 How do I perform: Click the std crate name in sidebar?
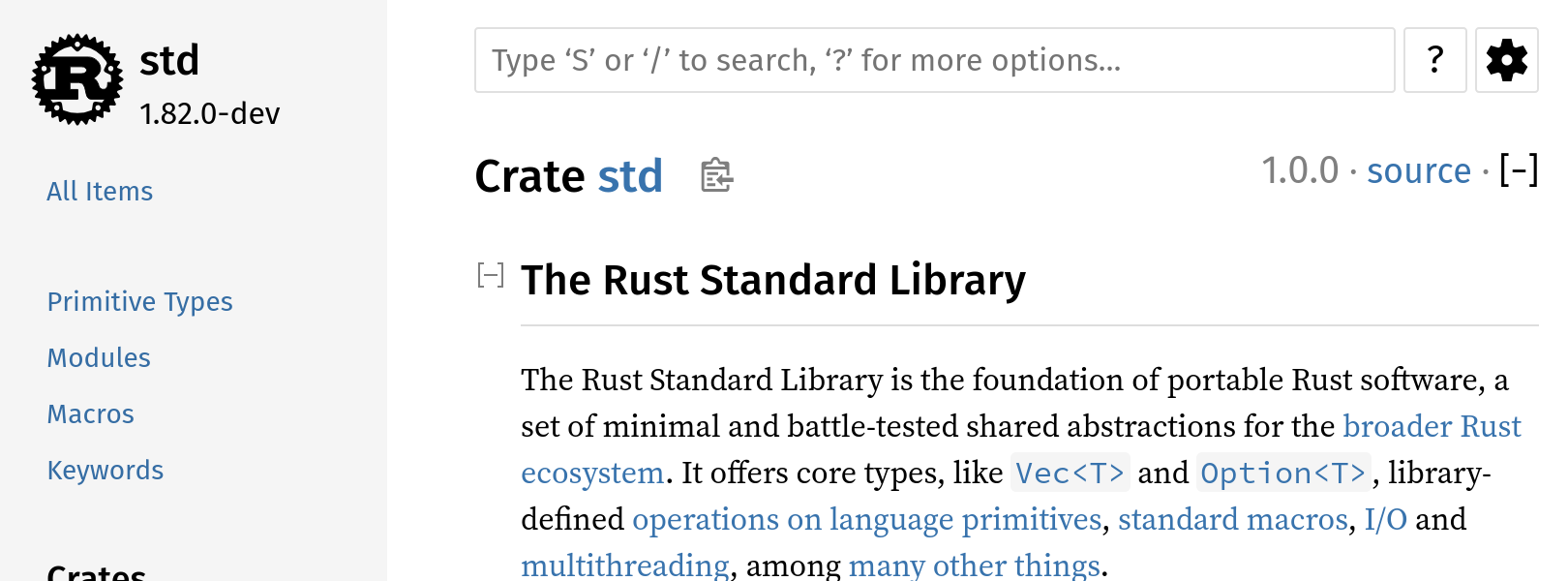coord(169,61)
